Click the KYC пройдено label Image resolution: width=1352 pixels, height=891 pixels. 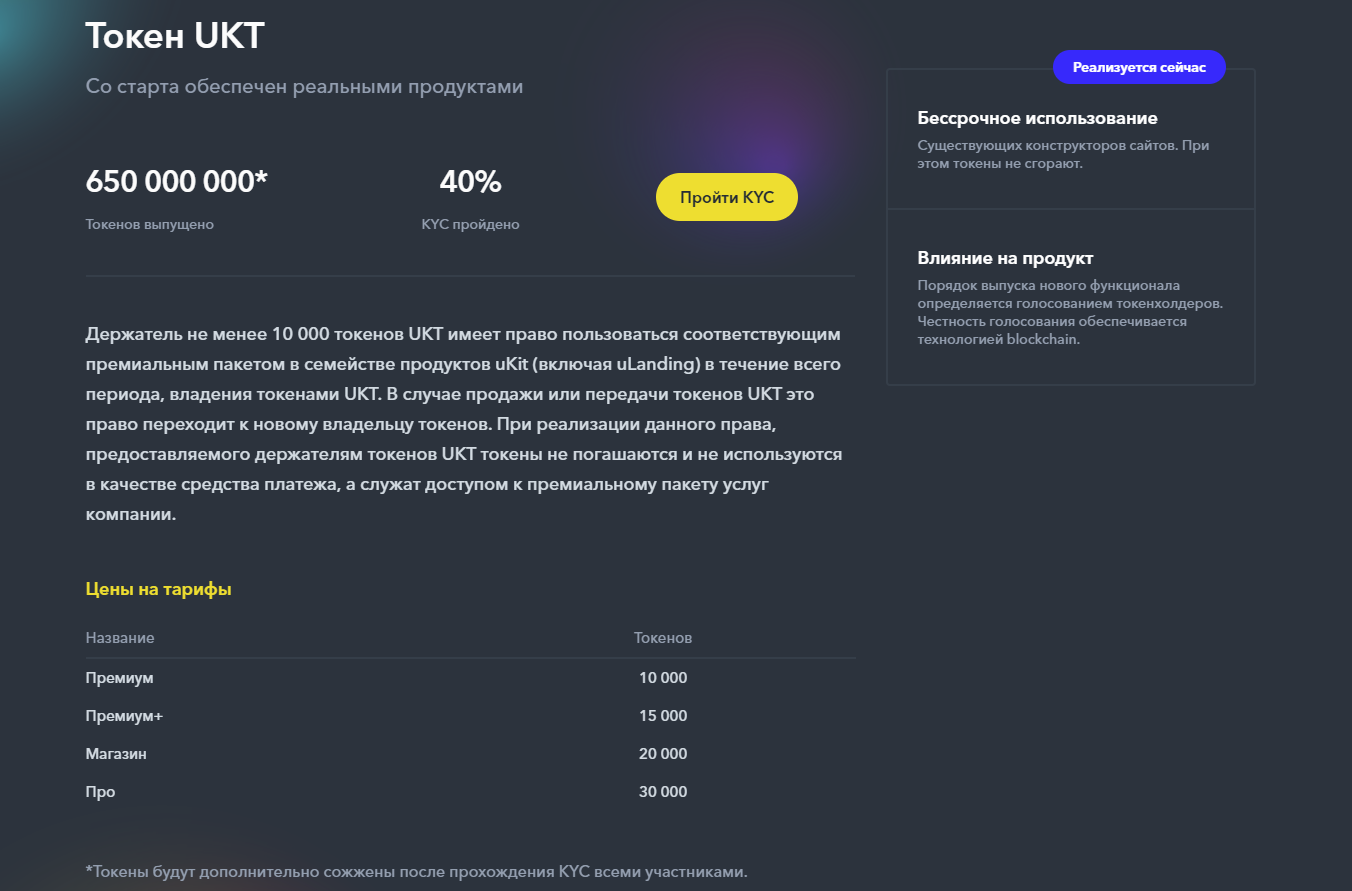pyautogui.click(x=470, y=224)
